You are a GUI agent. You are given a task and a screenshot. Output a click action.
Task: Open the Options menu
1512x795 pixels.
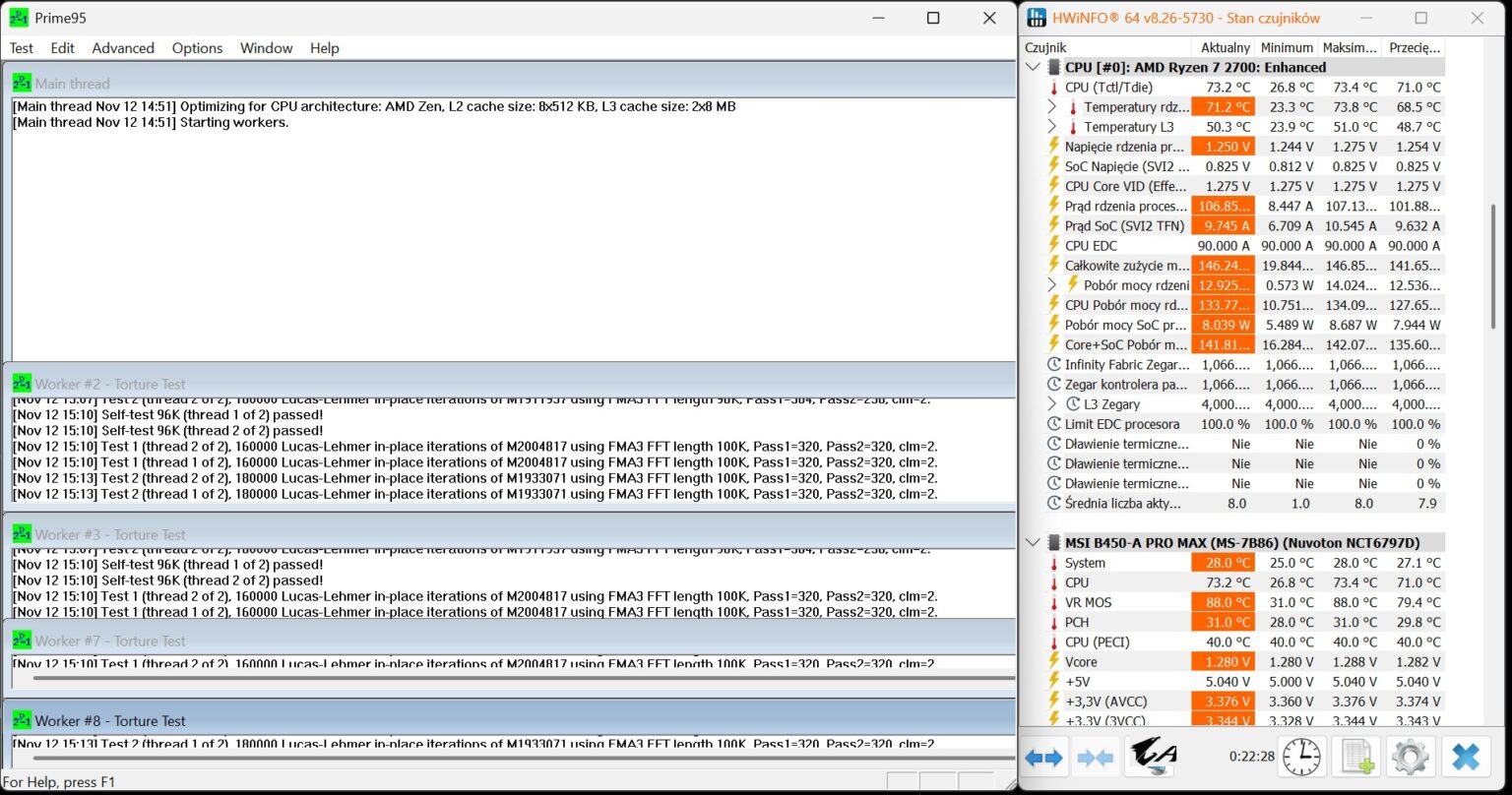tap(197, 48)
